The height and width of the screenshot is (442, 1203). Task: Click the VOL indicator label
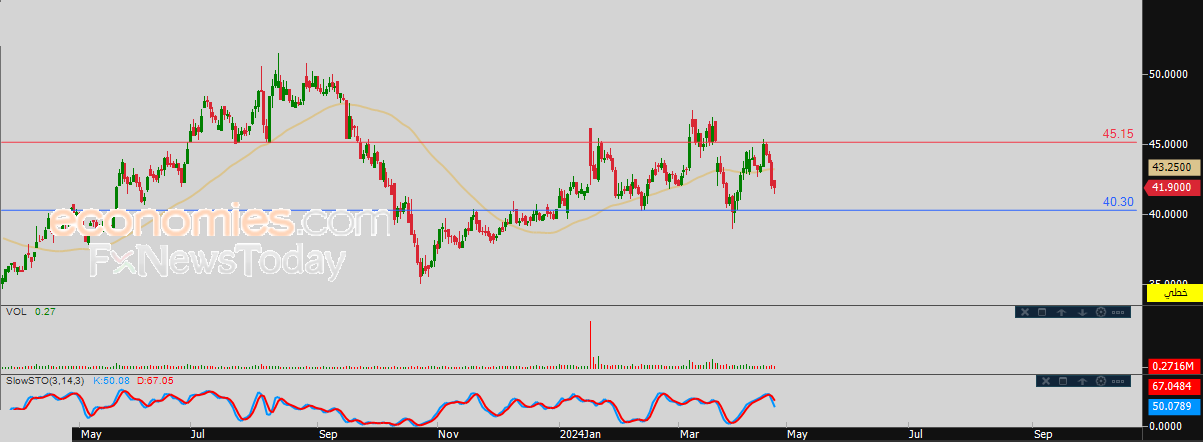coord(15,312)
